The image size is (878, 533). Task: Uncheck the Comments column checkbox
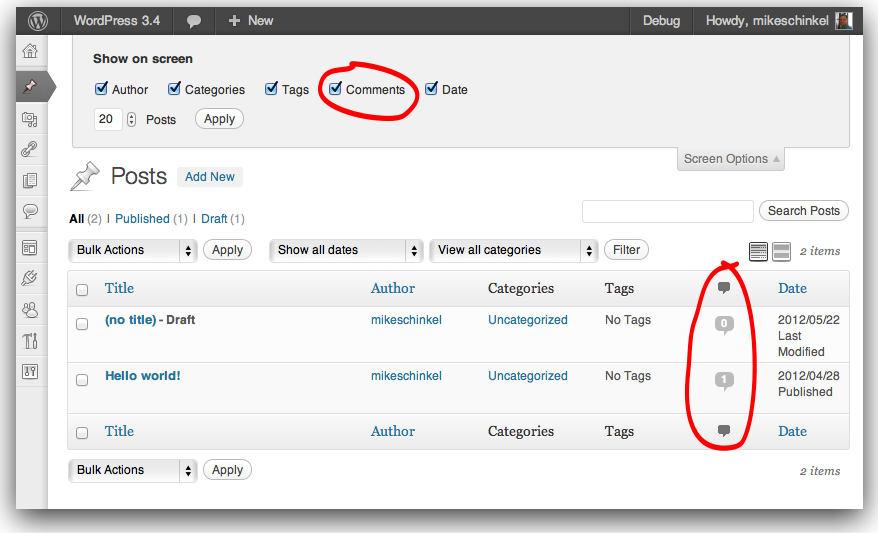tap(335, 88)
